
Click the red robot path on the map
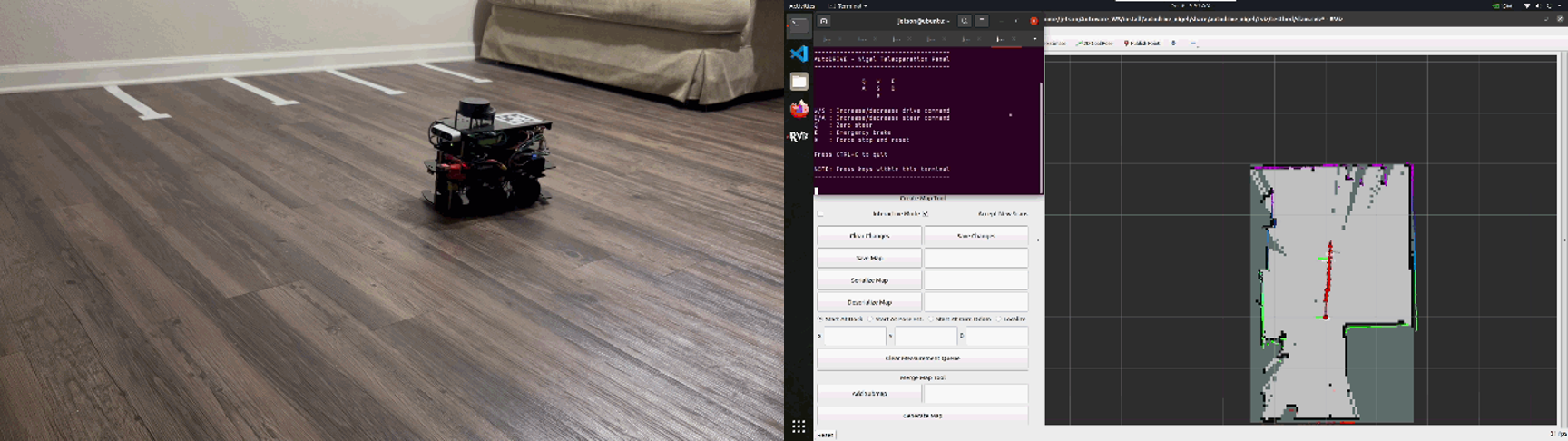(1328, 281)
